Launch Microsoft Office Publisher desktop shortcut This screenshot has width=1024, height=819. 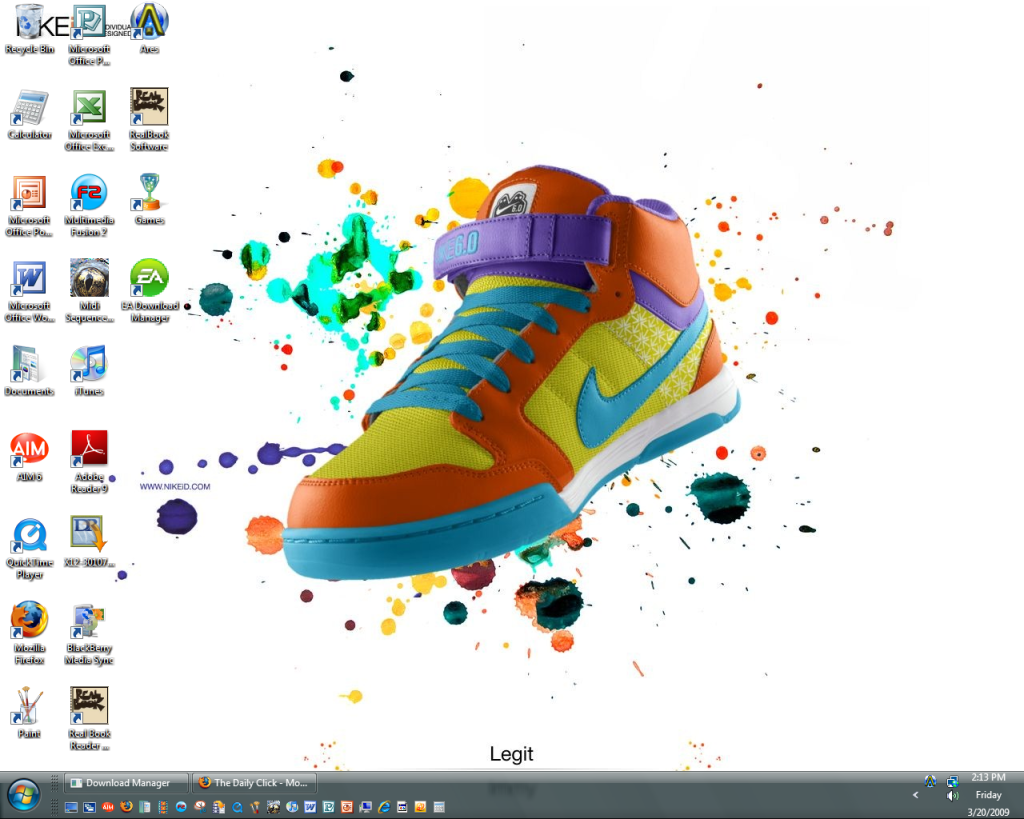[x=89, y=35]
